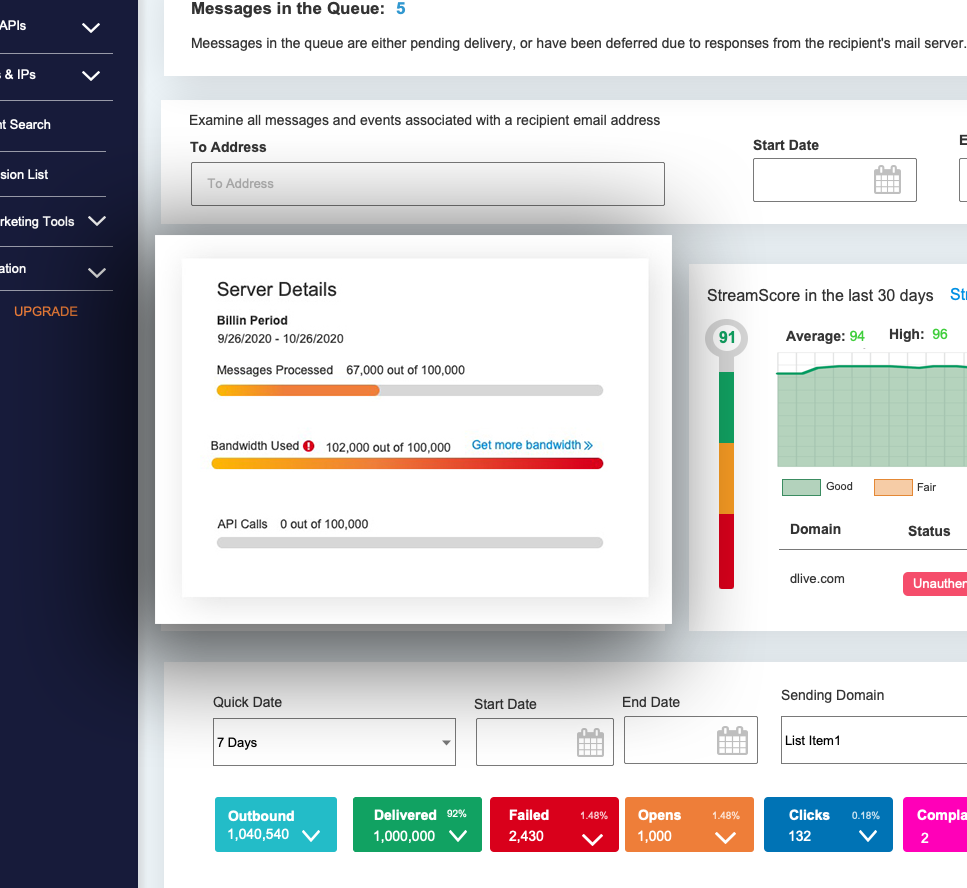Click the lower Start Date input field
967x888 pixels.
545,742
